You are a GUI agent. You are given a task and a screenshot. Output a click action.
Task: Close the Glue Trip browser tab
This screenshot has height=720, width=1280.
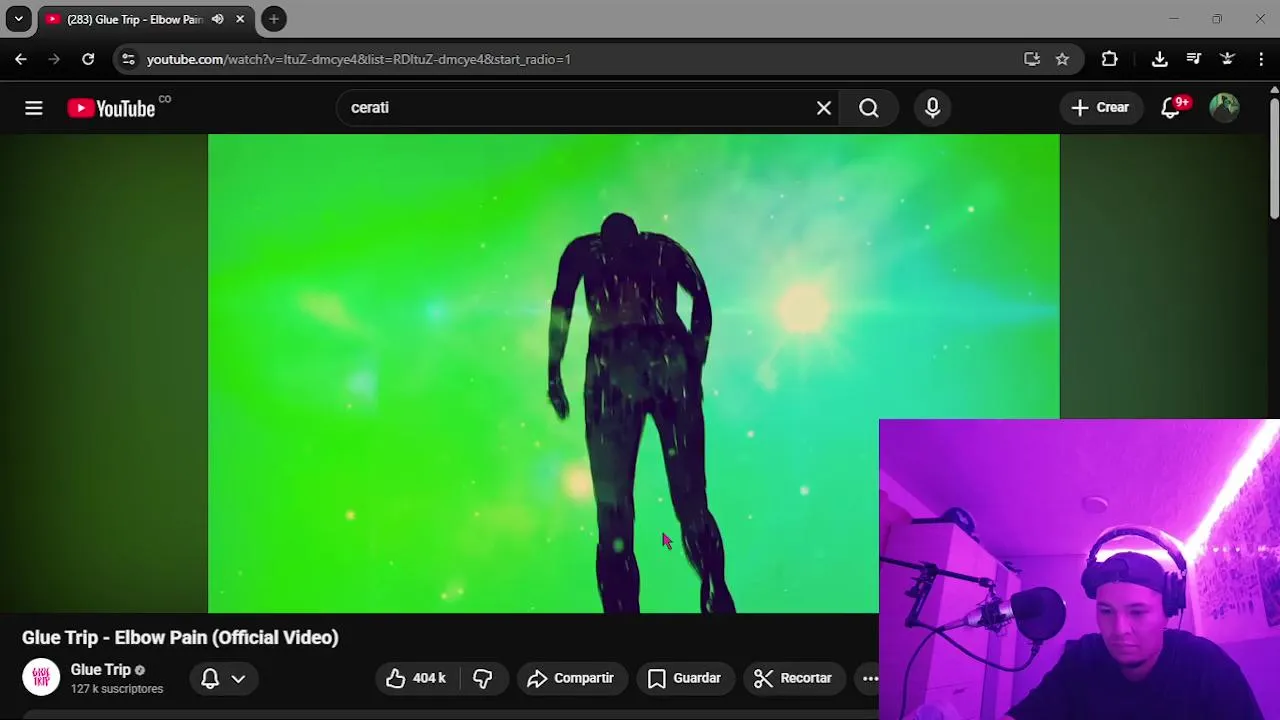(240, 19)
